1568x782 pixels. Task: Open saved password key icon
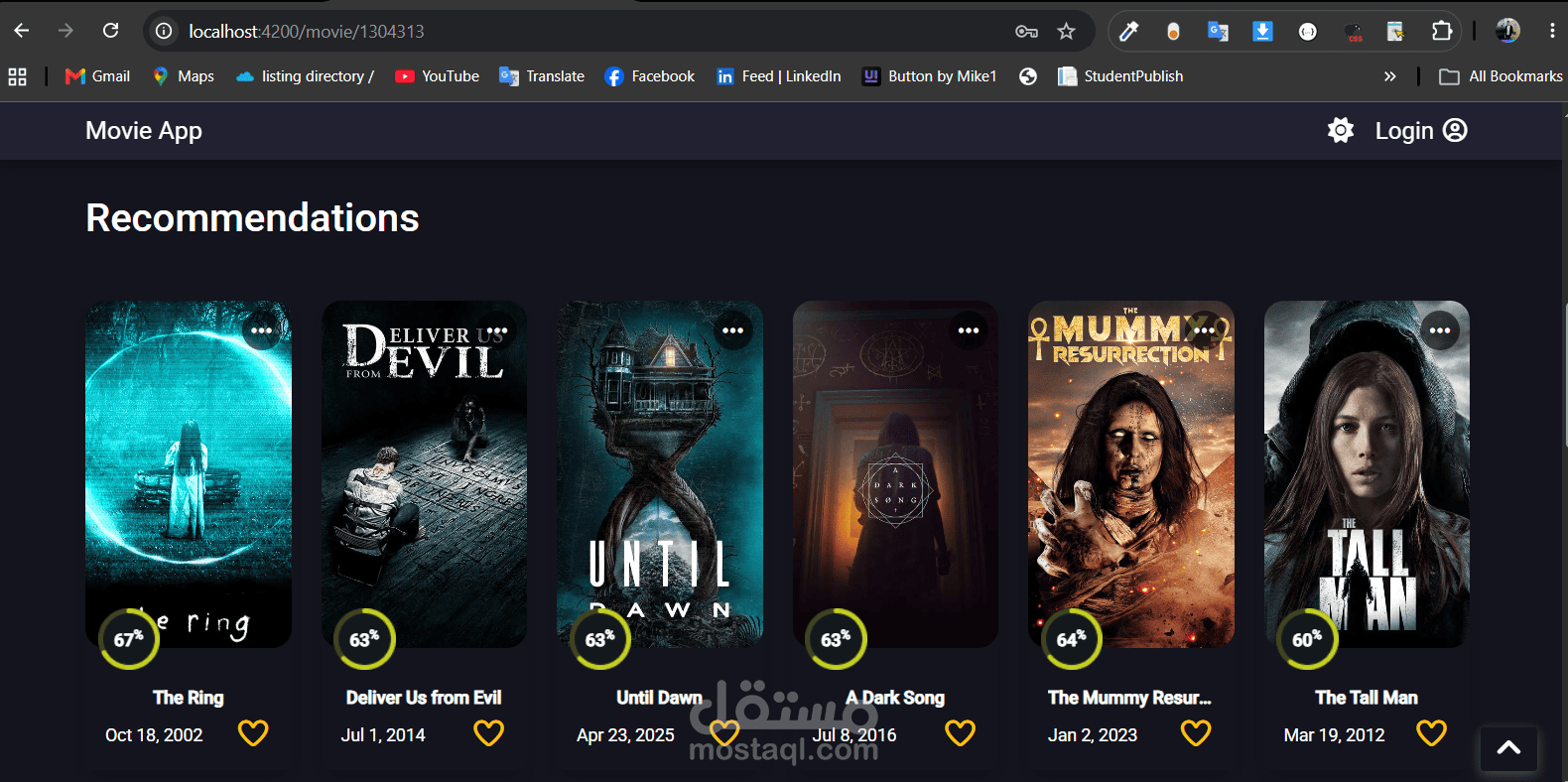(x=1026, y=32)
